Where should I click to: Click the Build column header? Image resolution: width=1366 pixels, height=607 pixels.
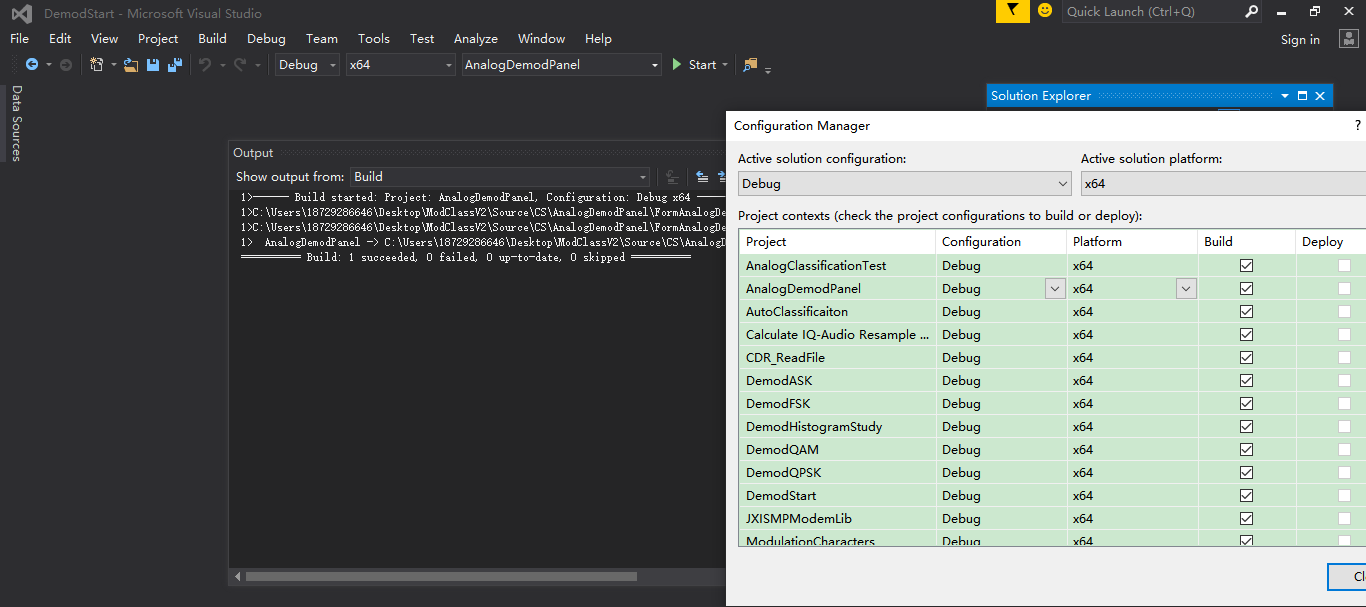pyautogui.click(x=1245, y=242)
